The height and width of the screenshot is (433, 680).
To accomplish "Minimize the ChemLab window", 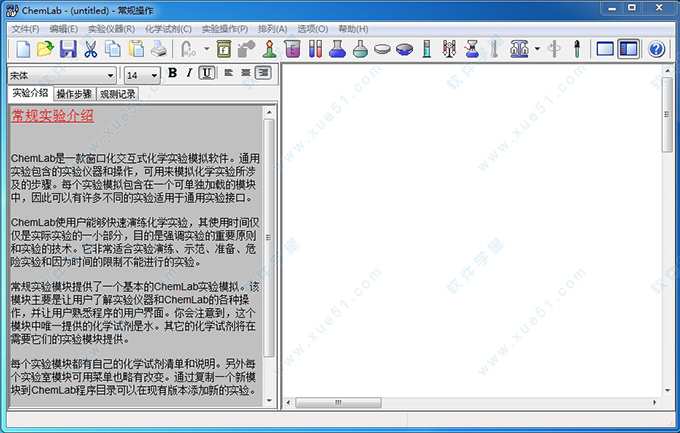I will point(612,8).
